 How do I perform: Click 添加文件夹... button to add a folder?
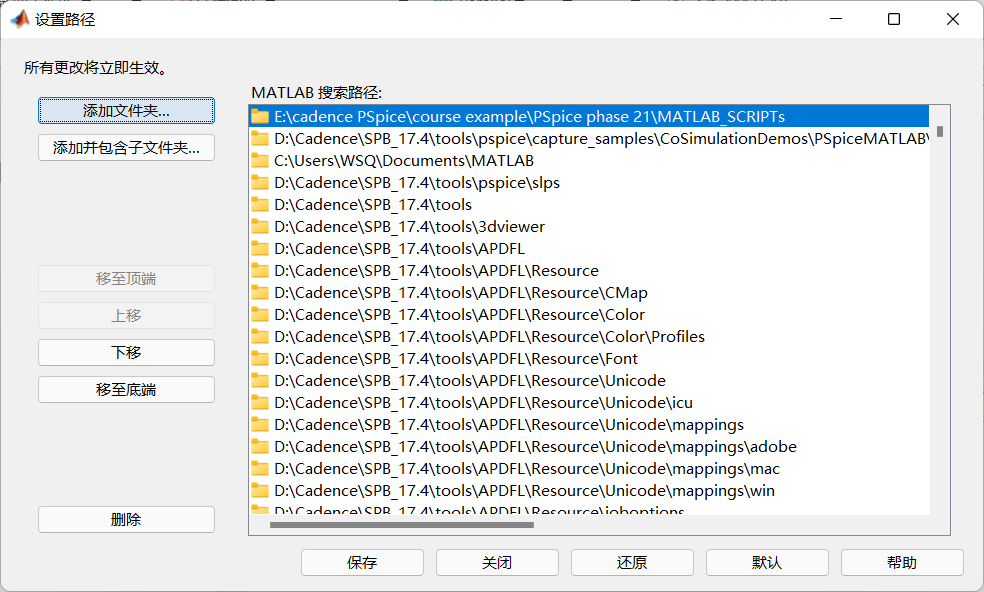tap(126, 110)
